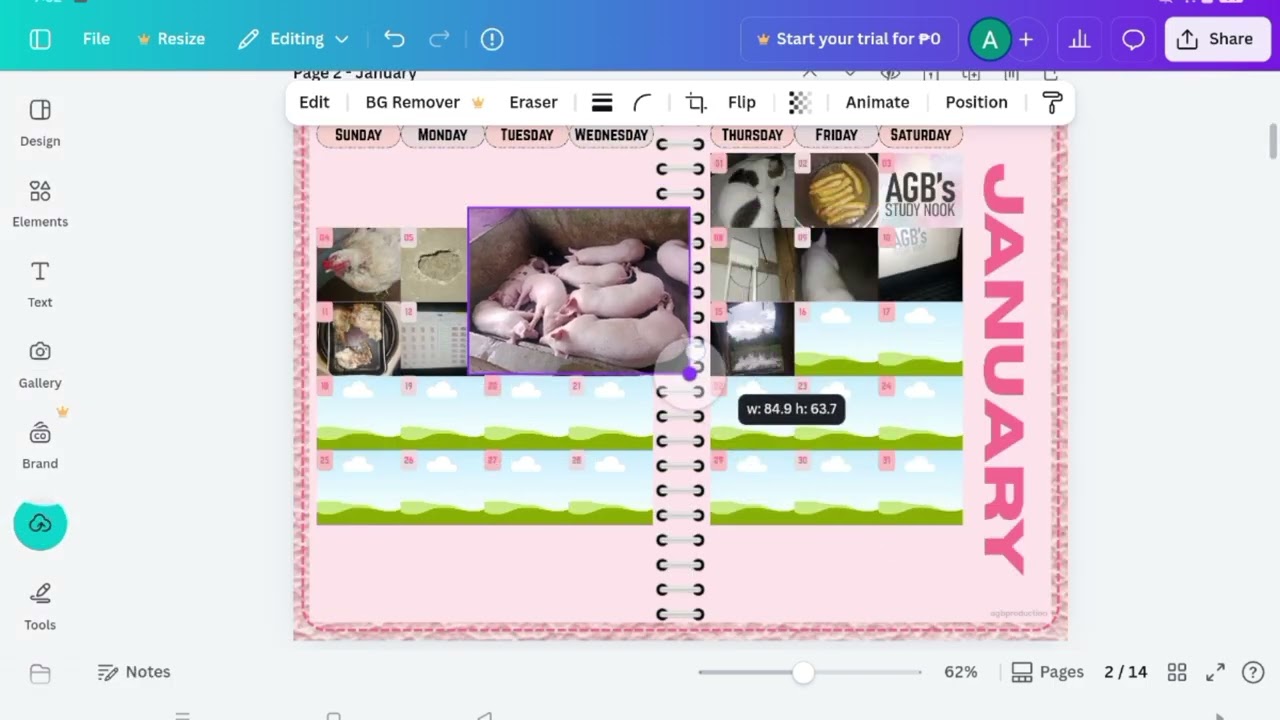This screenshot has width=1280, height=720.
Task: Click the Share button
Action: pos(1217,39)
